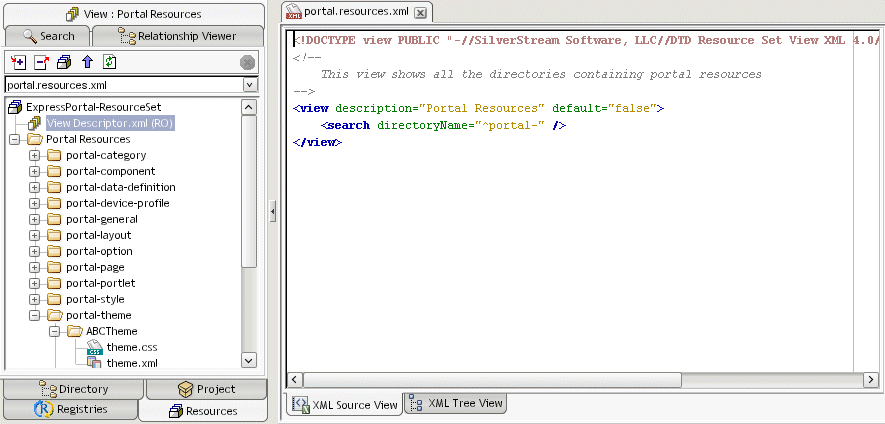Close the portal.resources.xml editor tab
885x424 pixels.
pos(420,12)
